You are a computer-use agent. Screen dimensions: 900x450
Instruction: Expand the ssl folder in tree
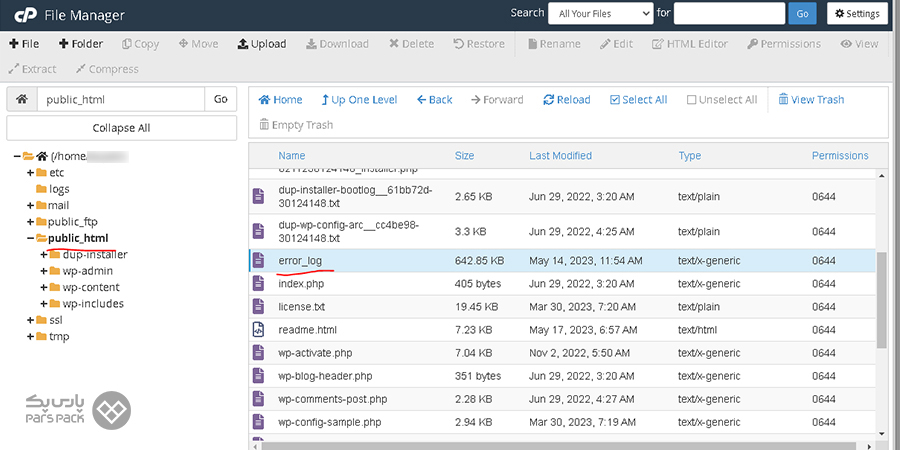click(x=30, y=320)
